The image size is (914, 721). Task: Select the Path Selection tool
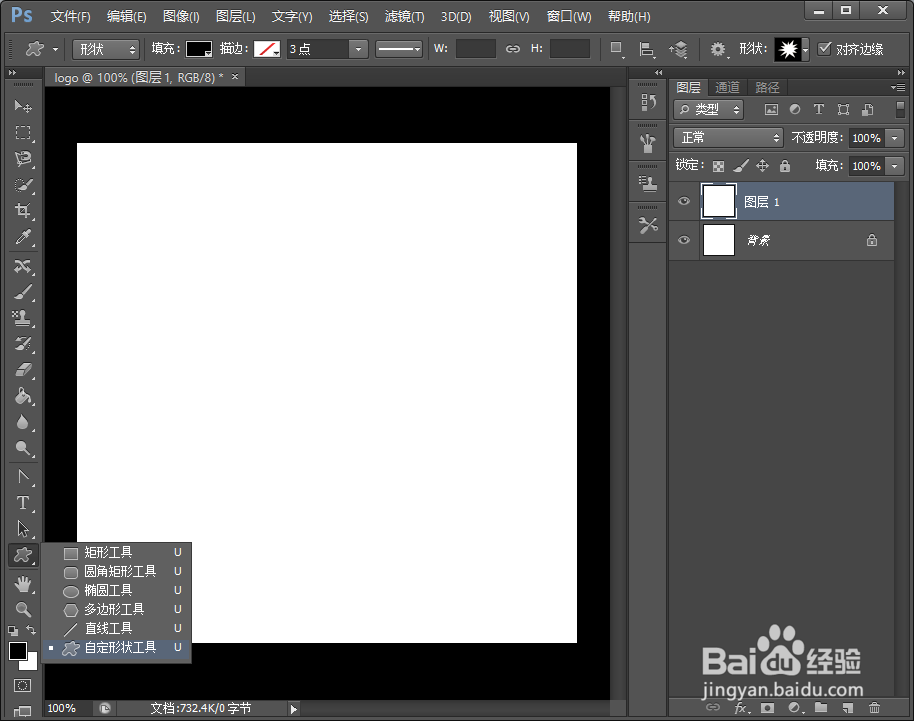[x=23, y=529]
